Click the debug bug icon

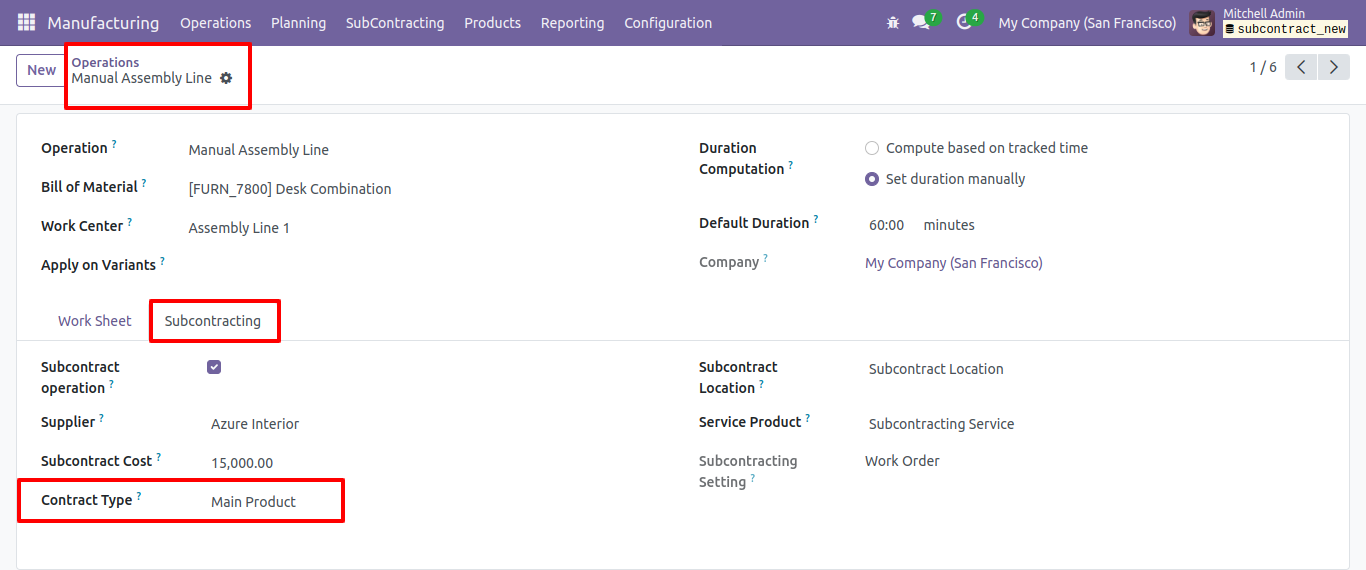pyautogui.click(x=893, y=22)
